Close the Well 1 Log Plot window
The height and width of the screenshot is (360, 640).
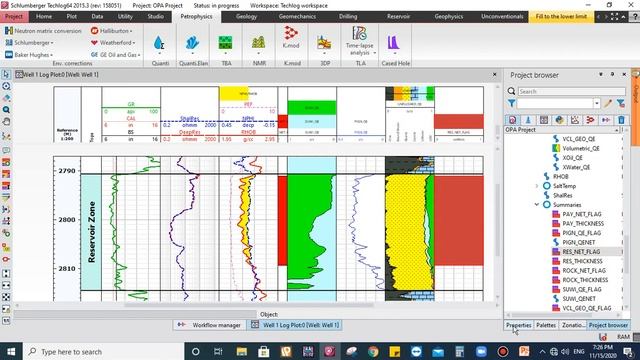(x=495, y=75)
